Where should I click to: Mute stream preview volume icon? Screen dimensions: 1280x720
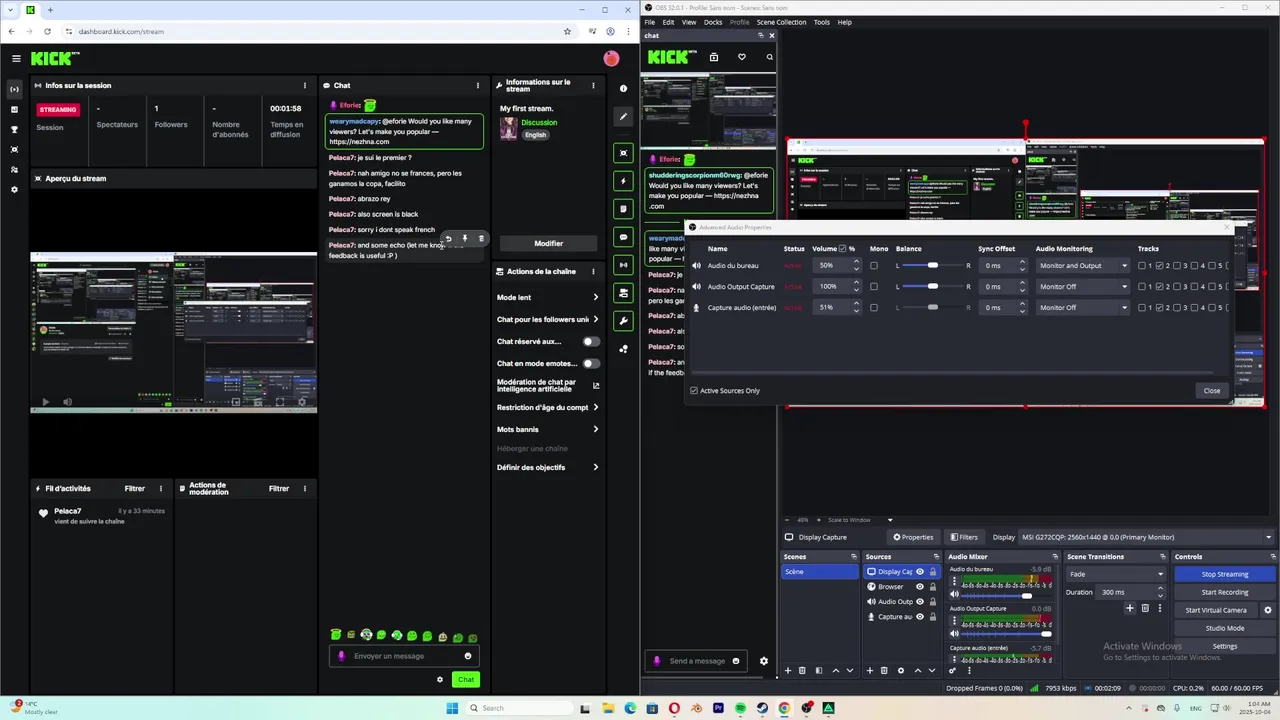(x=68, y=402)
